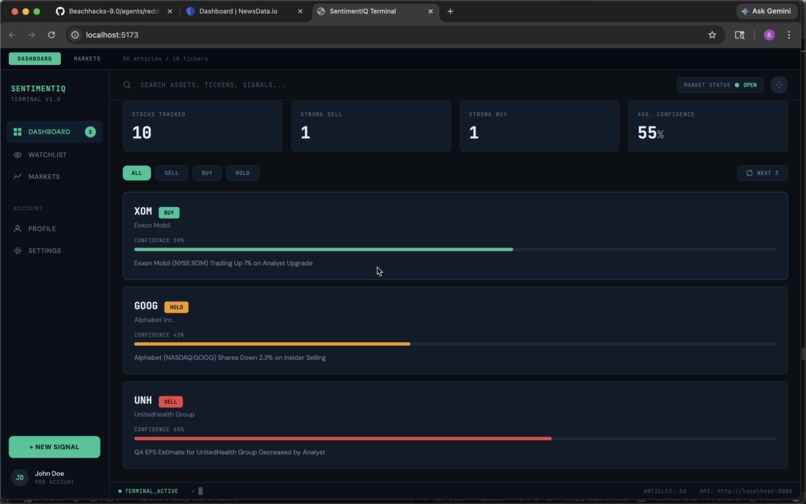This screenshot has height=504, width=806.
Task: Open Watchlist in the sidebar
Action: coord(54,155)
